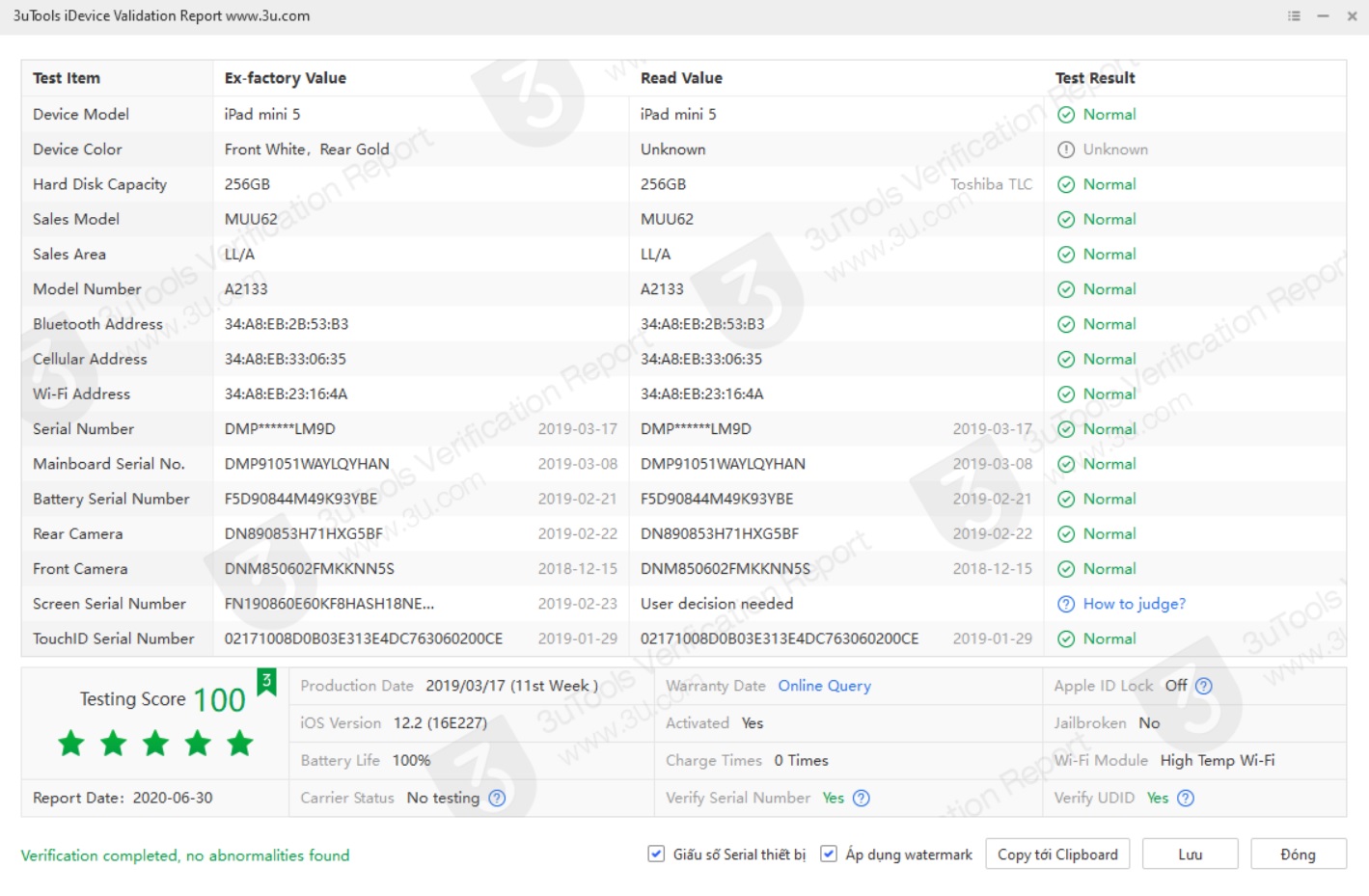This screenshot has width=1369, height=896.
Task: Click Online Query warranty date link
Action: pyautogui.click(x=824, y=686)
